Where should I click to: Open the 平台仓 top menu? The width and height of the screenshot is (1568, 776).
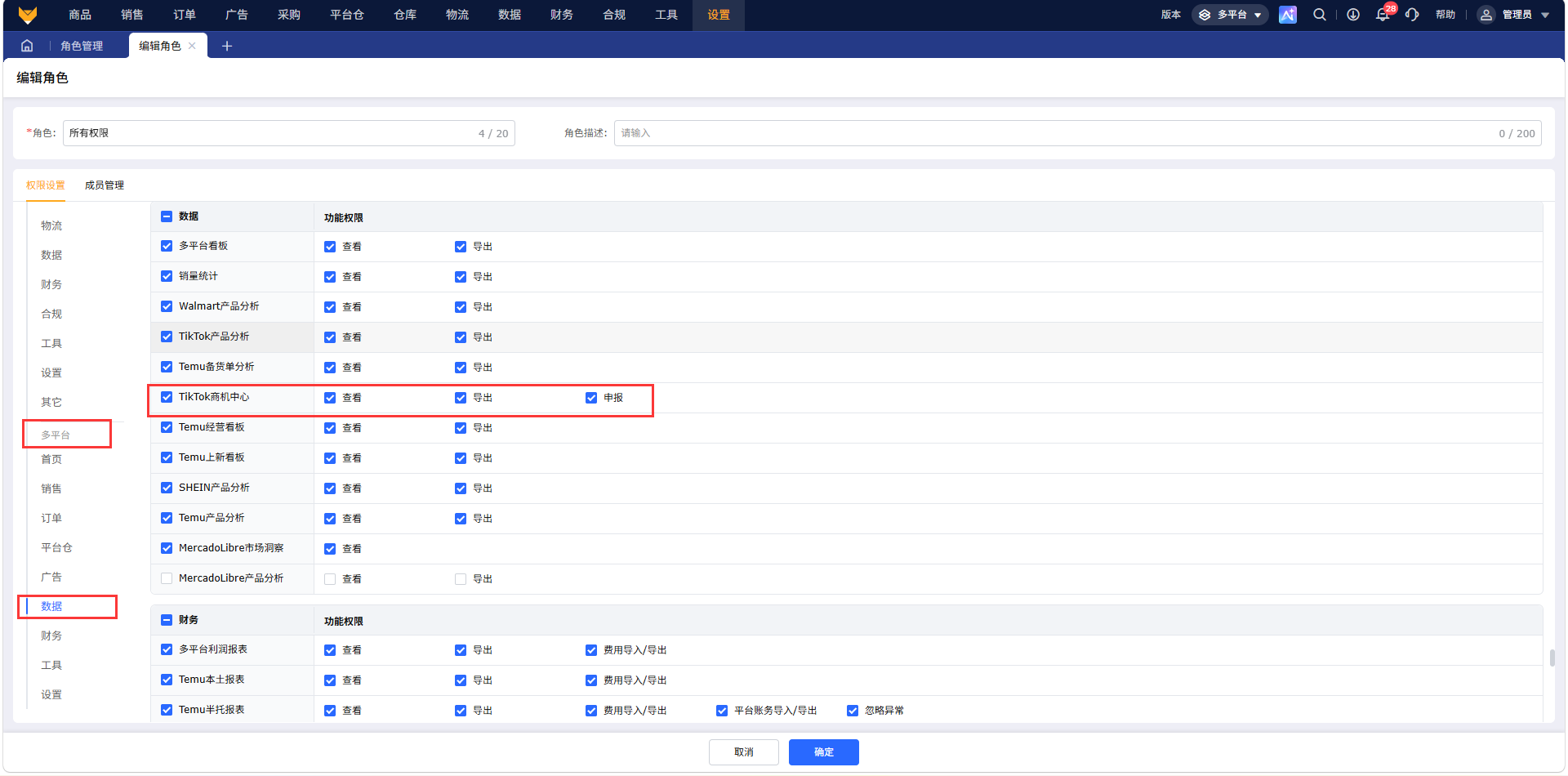coord(347,15)
